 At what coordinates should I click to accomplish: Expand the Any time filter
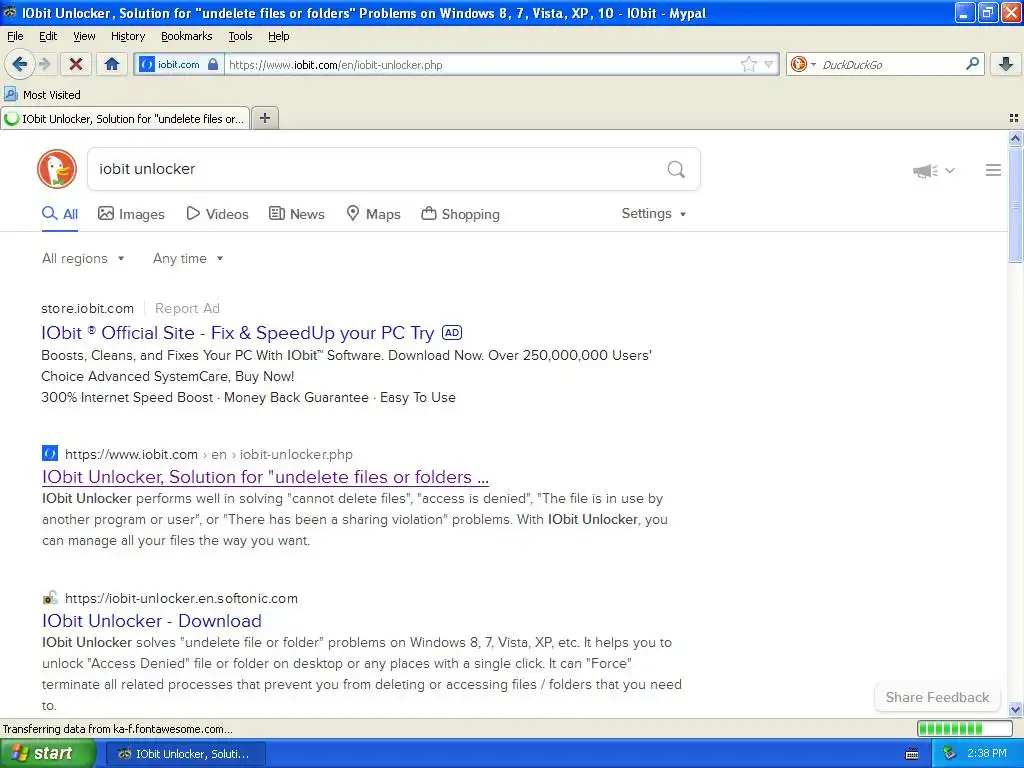(188, 259)
